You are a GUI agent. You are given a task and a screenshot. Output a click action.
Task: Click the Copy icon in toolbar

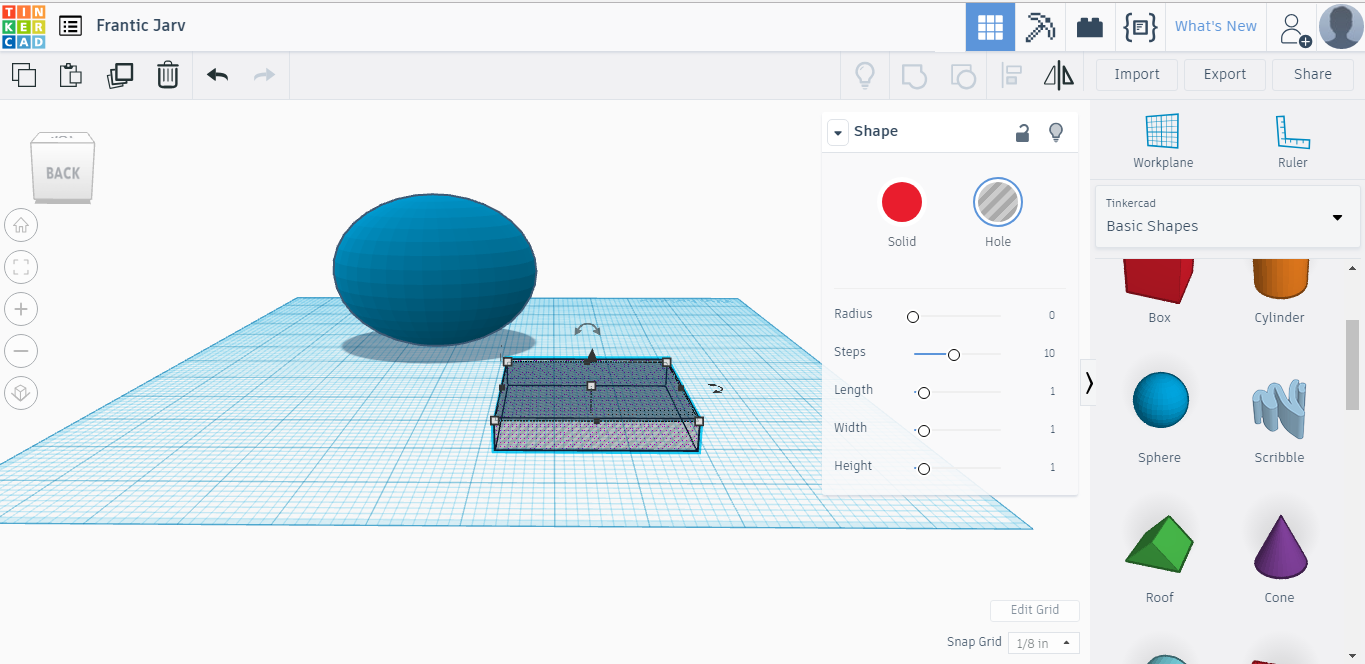tap(24, 75)
